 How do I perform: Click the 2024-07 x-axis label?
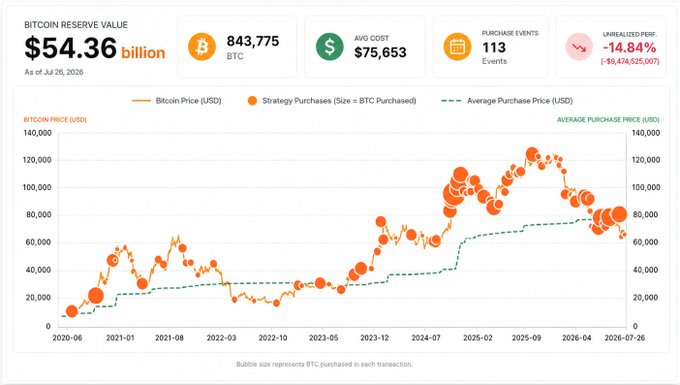point(426,338)
